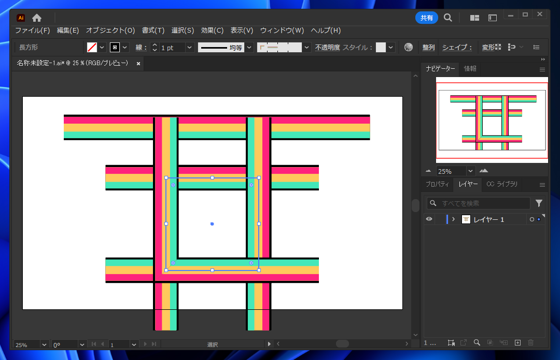Click the layer filter funnel icon
Screen dimensions: 560x360
pos(539,203)
